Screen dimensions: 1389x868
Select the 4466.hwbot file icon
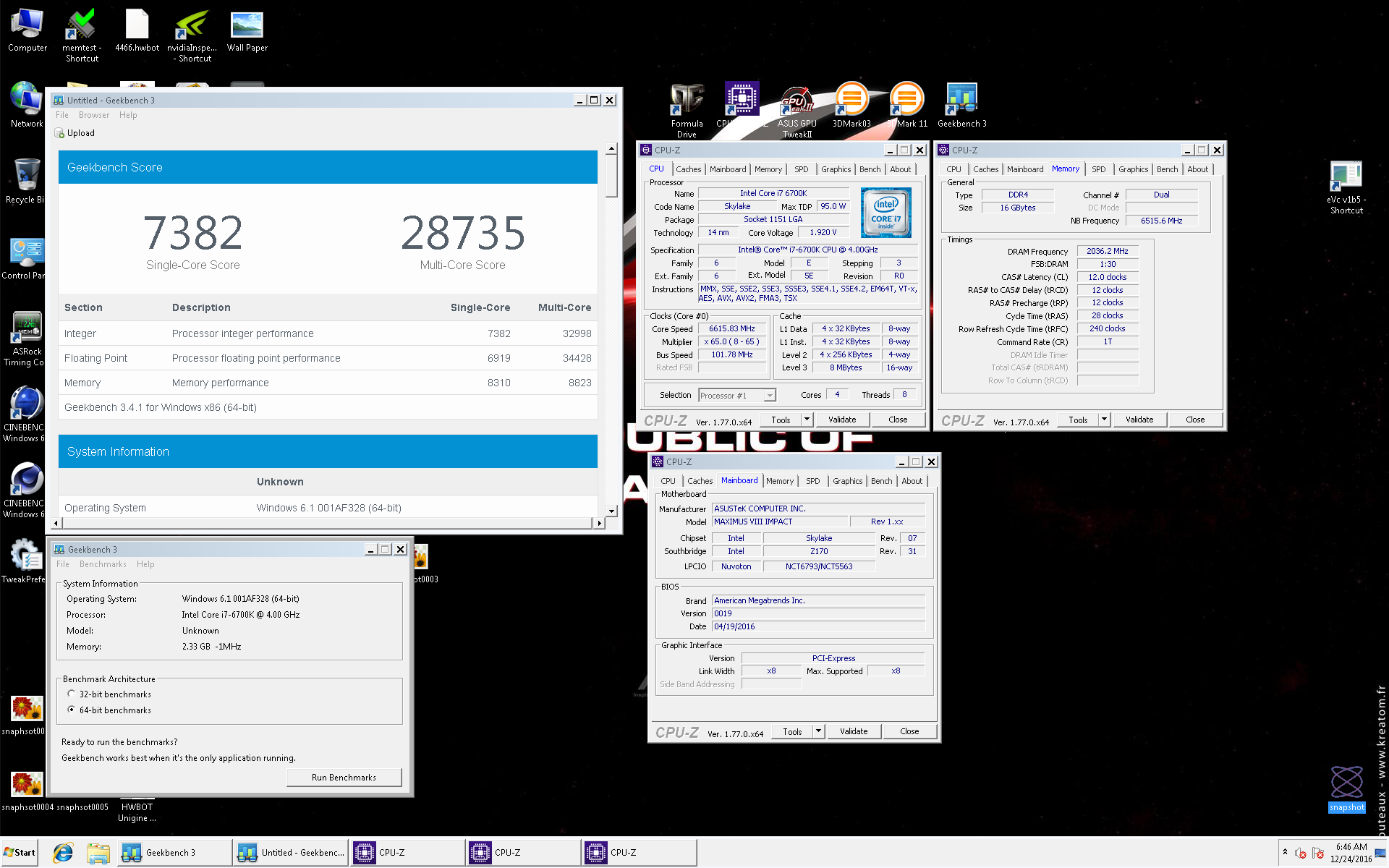[x=137, y=30]
